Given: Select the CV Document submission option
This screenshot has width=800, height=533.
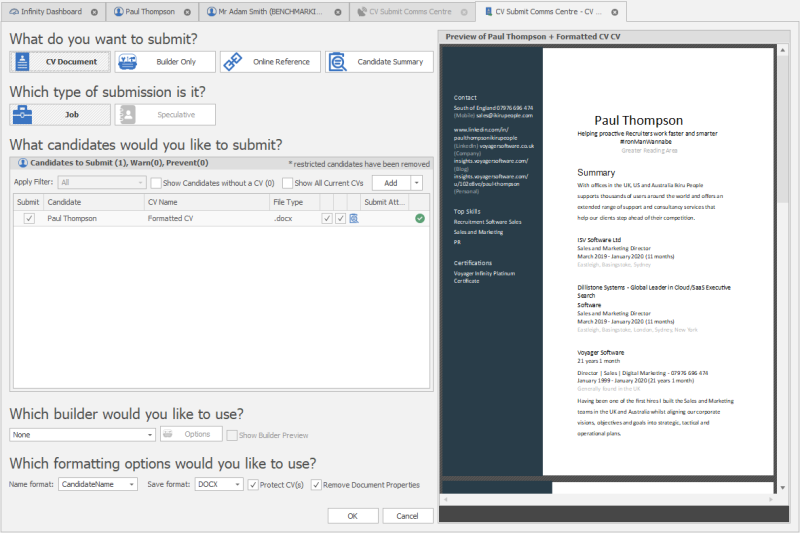Looking at the screenshot, I should 60,62.
